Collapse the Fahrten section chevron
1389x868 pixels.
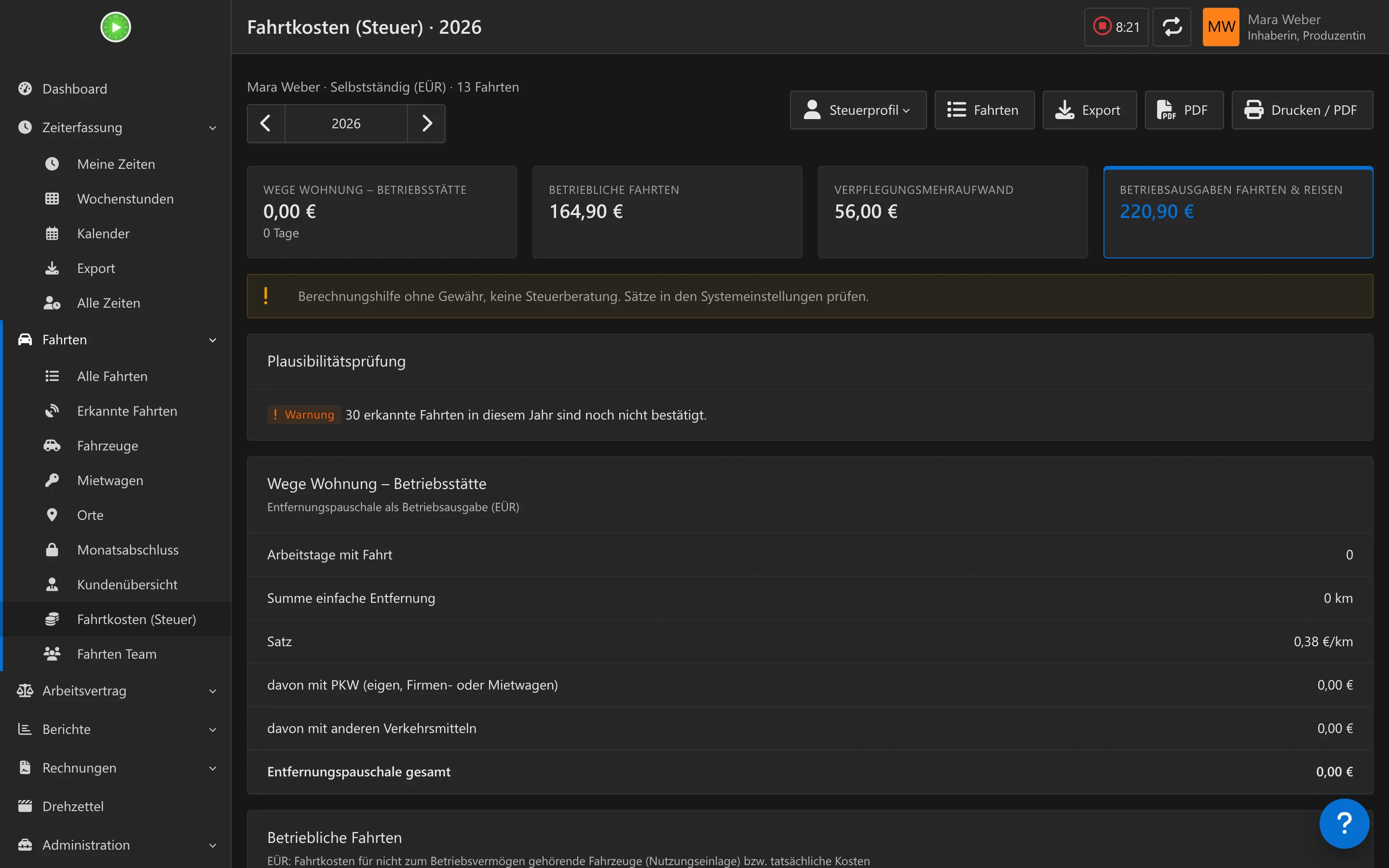coord(212,340)
